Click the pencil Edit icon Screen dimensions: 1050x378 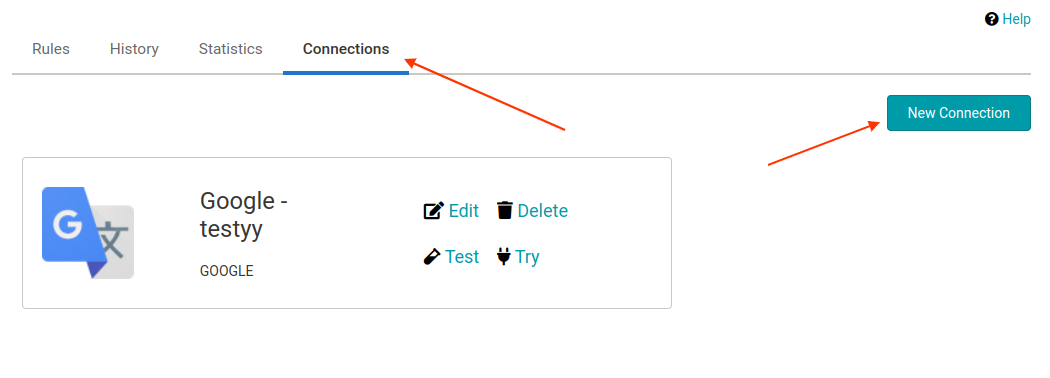434,211
